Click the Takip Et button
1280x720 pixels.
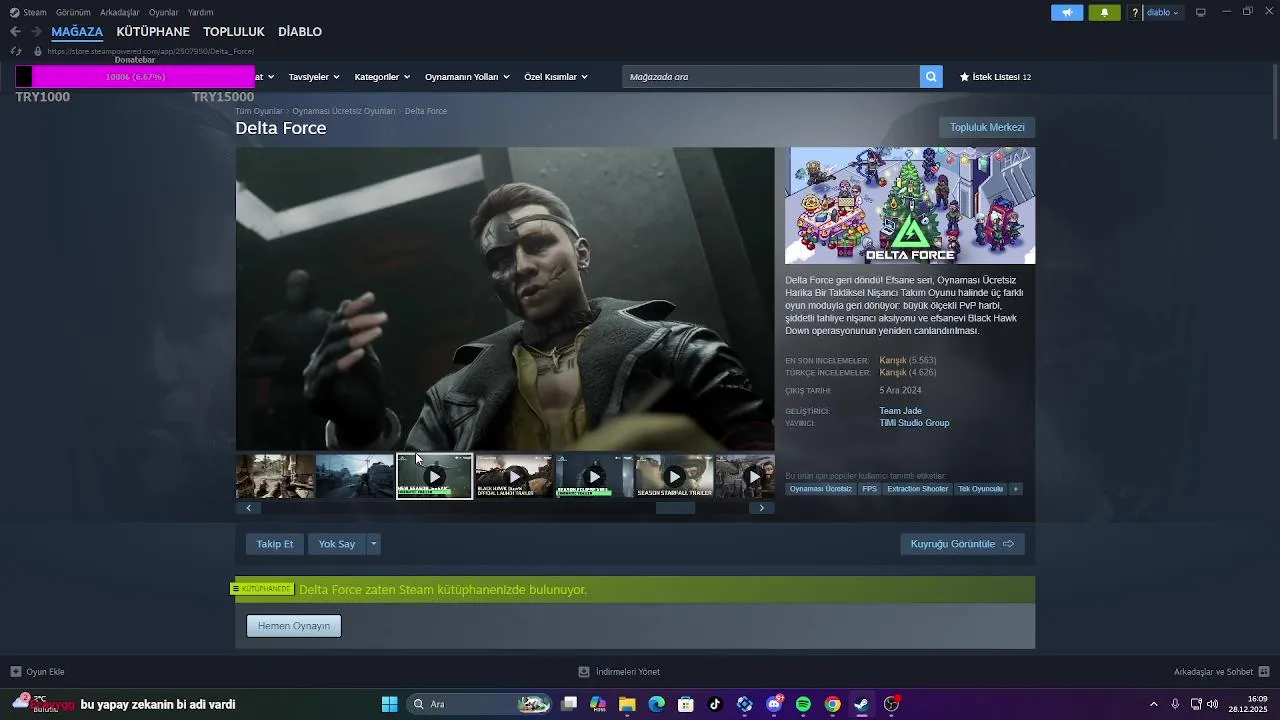click(x=275, y=544)
